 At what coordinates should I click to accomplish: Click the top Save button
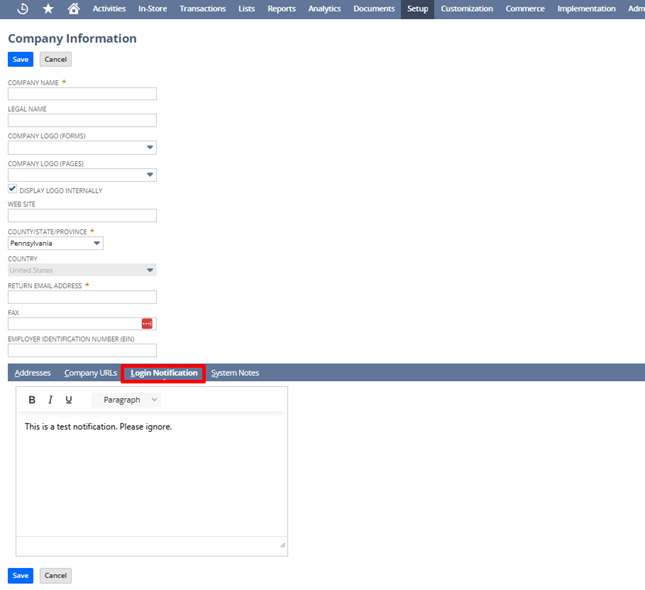point(21,59)
